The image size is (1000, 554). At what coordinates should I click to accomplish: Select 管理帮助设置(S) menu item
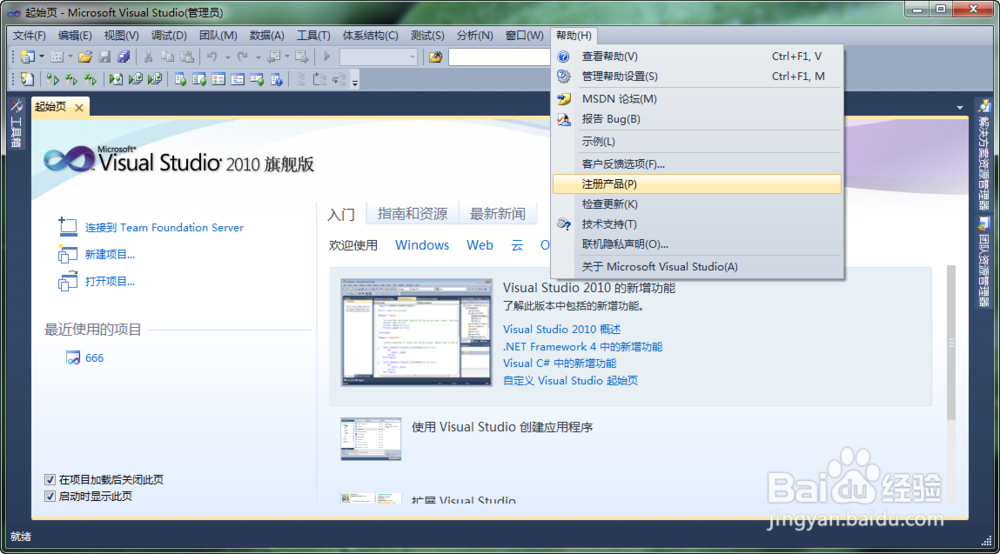point(697,76)
